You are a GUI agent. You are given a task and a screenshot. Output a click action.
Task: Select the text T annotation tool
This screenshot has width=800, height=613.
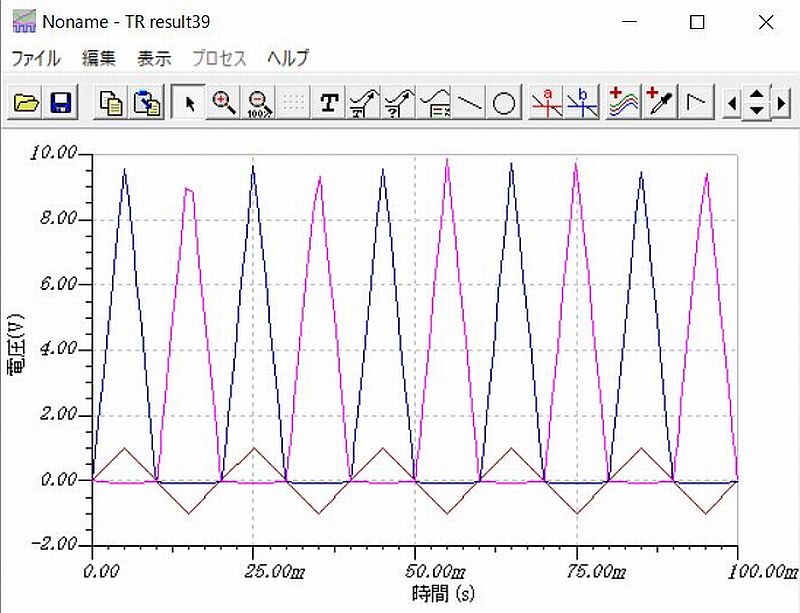pyautogui.click(x=328, y=103)
